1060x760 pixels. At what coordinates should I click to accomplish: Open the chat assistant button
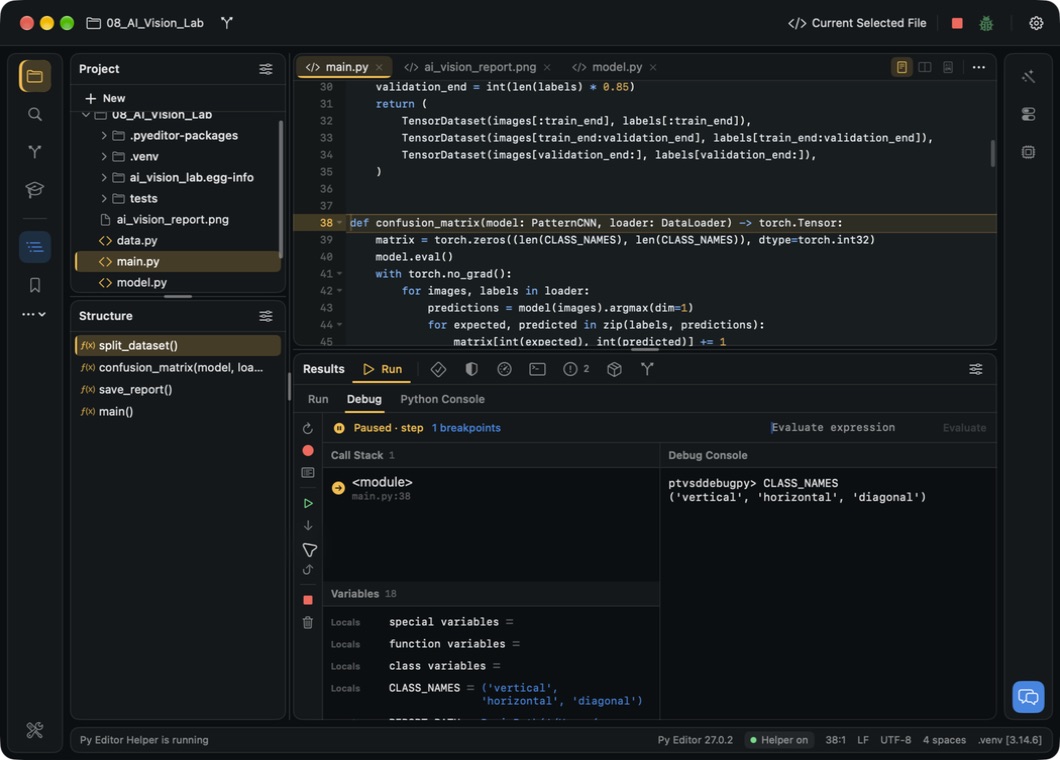click(1028, 696)
